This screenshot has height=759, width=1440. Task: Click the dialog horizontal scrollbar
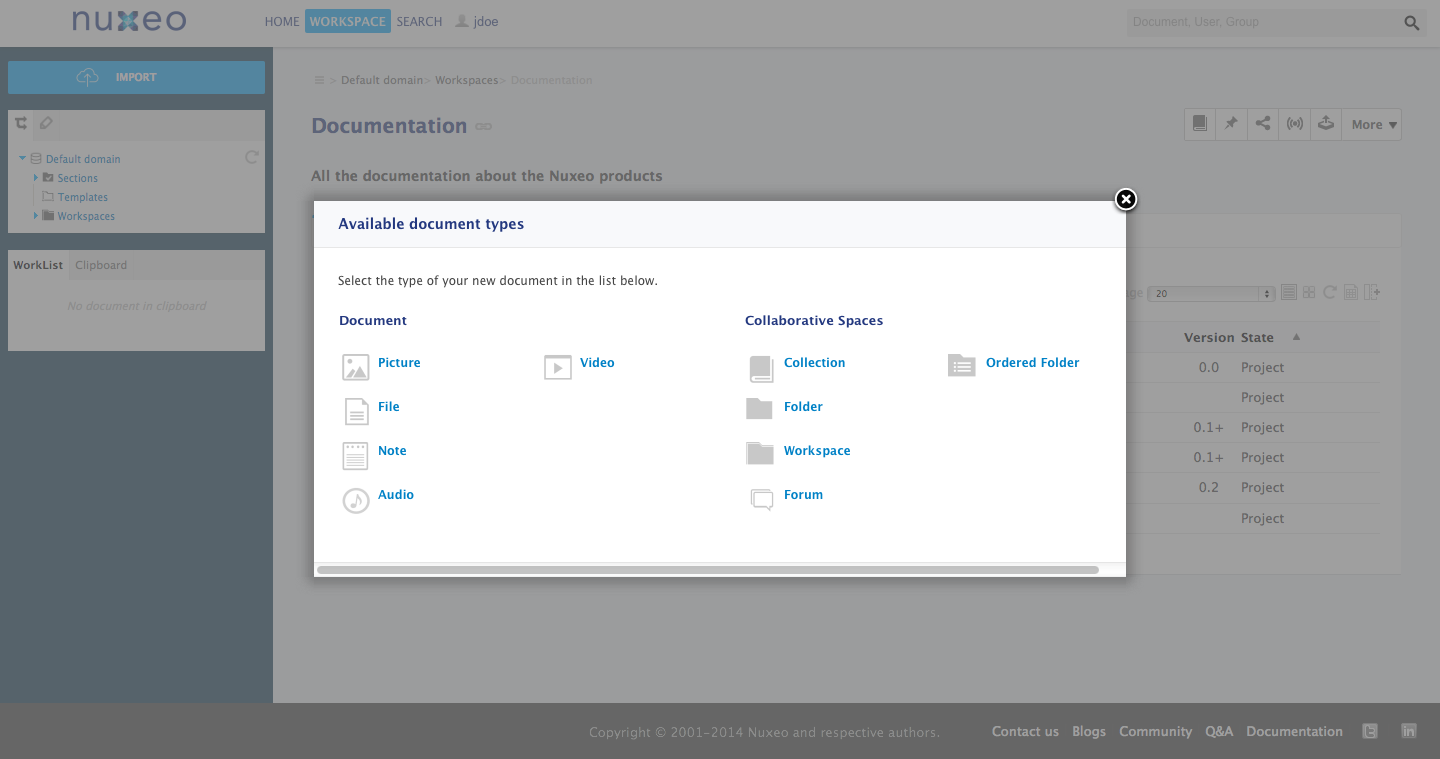[x=708, y=570]
